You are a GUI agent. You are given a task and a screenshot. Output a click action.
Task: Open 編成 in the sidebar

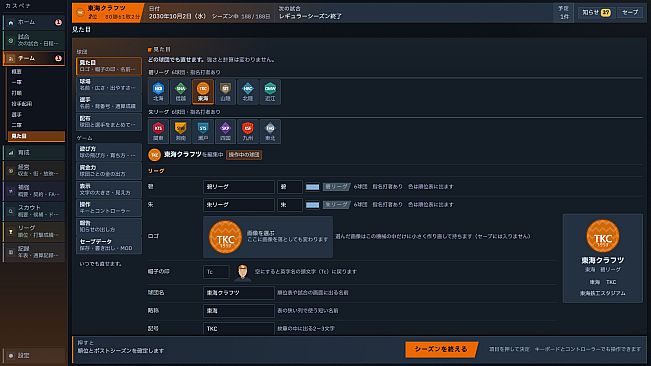[34, 190]
